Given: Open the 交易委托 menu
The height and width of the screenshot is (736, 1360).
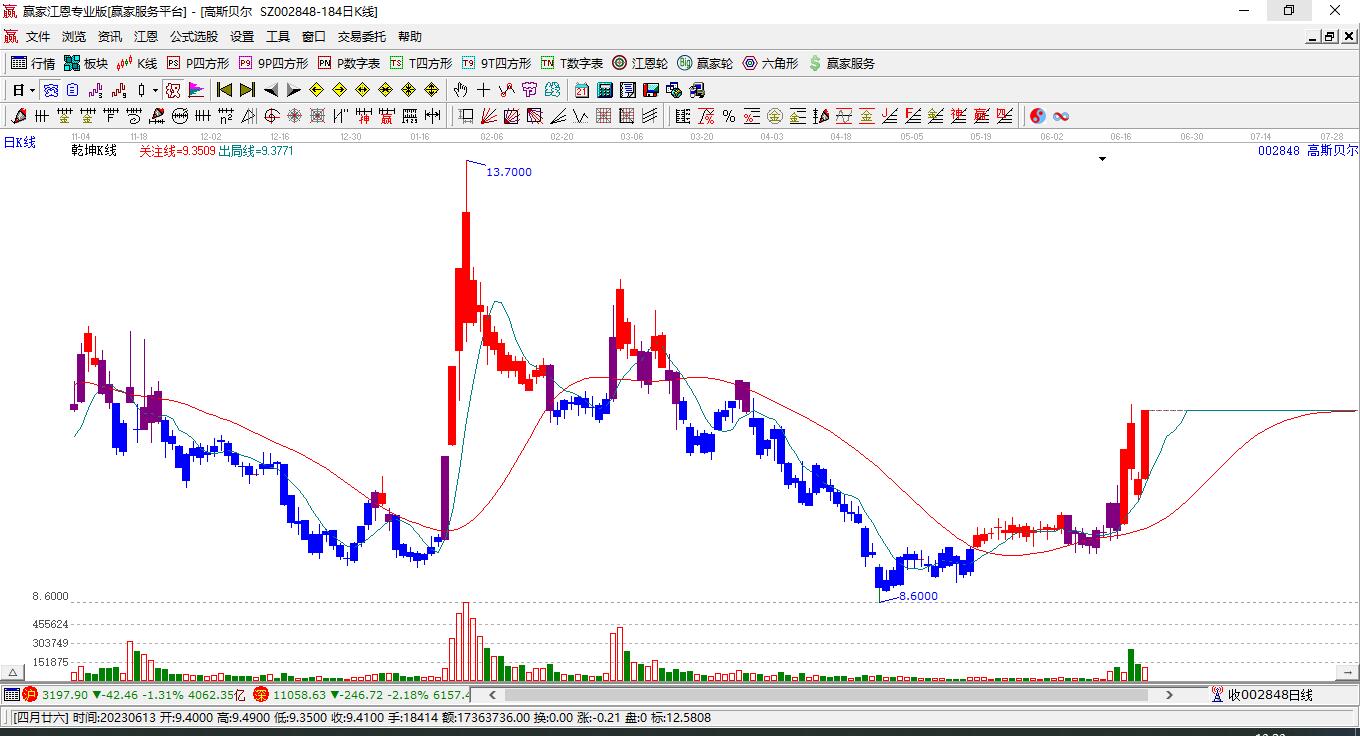Looking at the screenshot, I should [362, 37].
